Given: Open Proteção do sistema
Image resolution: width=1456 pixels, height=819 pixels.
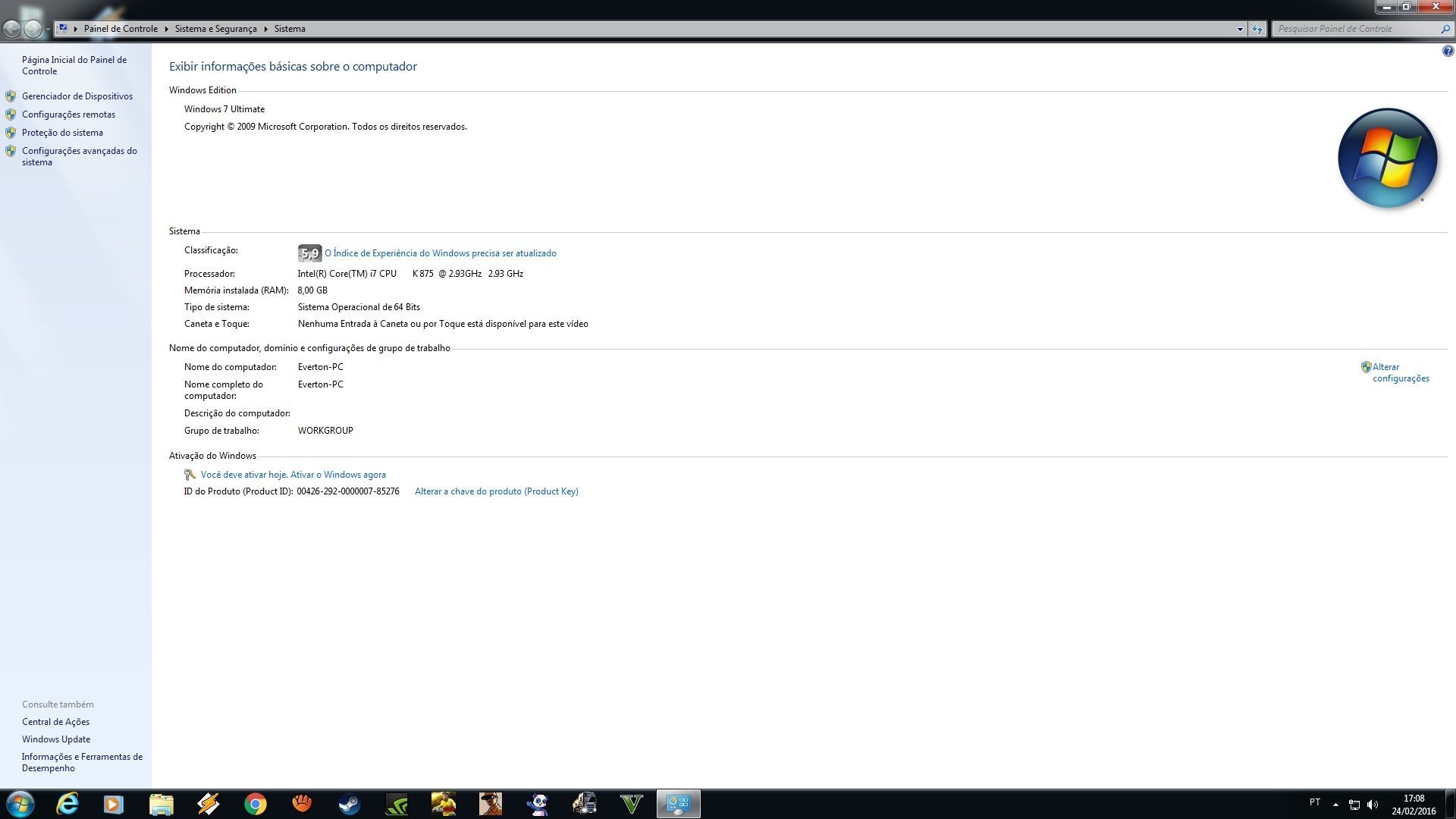Looking at the screenshot, I should (62, 133).
